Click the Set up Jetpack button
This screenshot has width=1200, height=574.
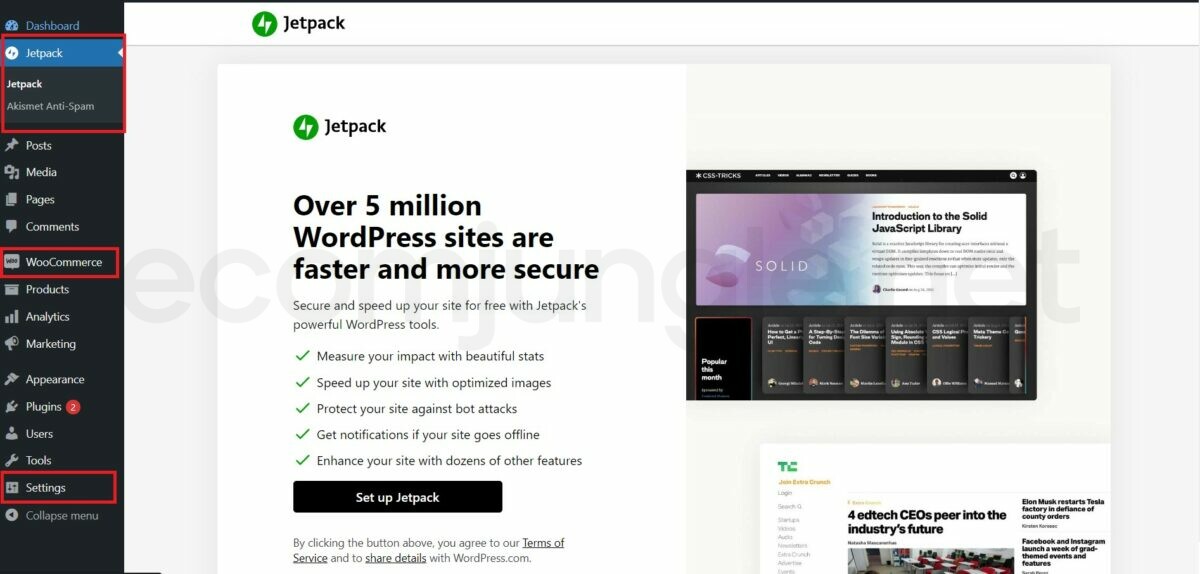pos(397,497)
